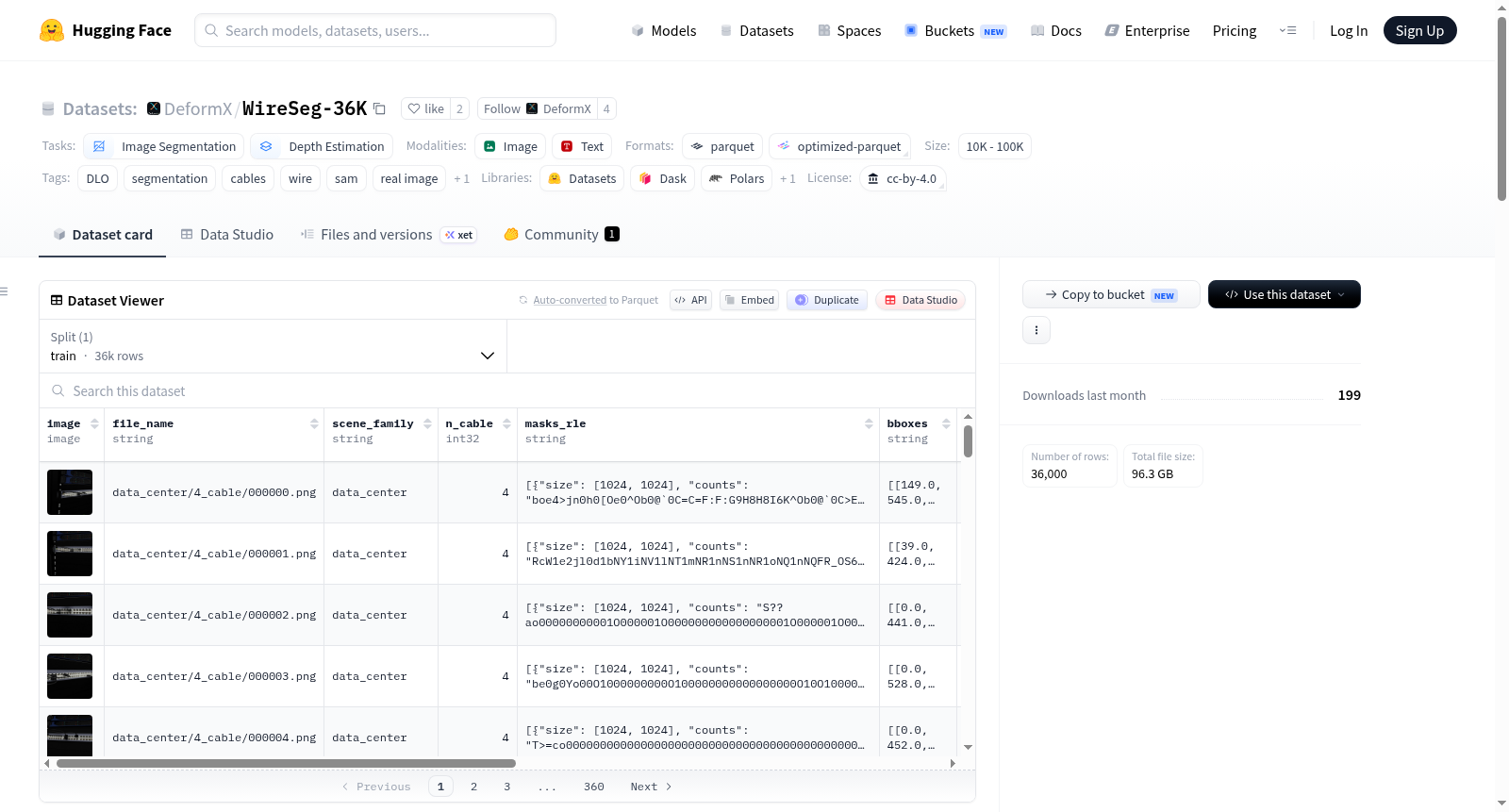Like the WireSeg-36K dataset
The width and height of the screenshot is (1509, 812).
click(426, 108)
